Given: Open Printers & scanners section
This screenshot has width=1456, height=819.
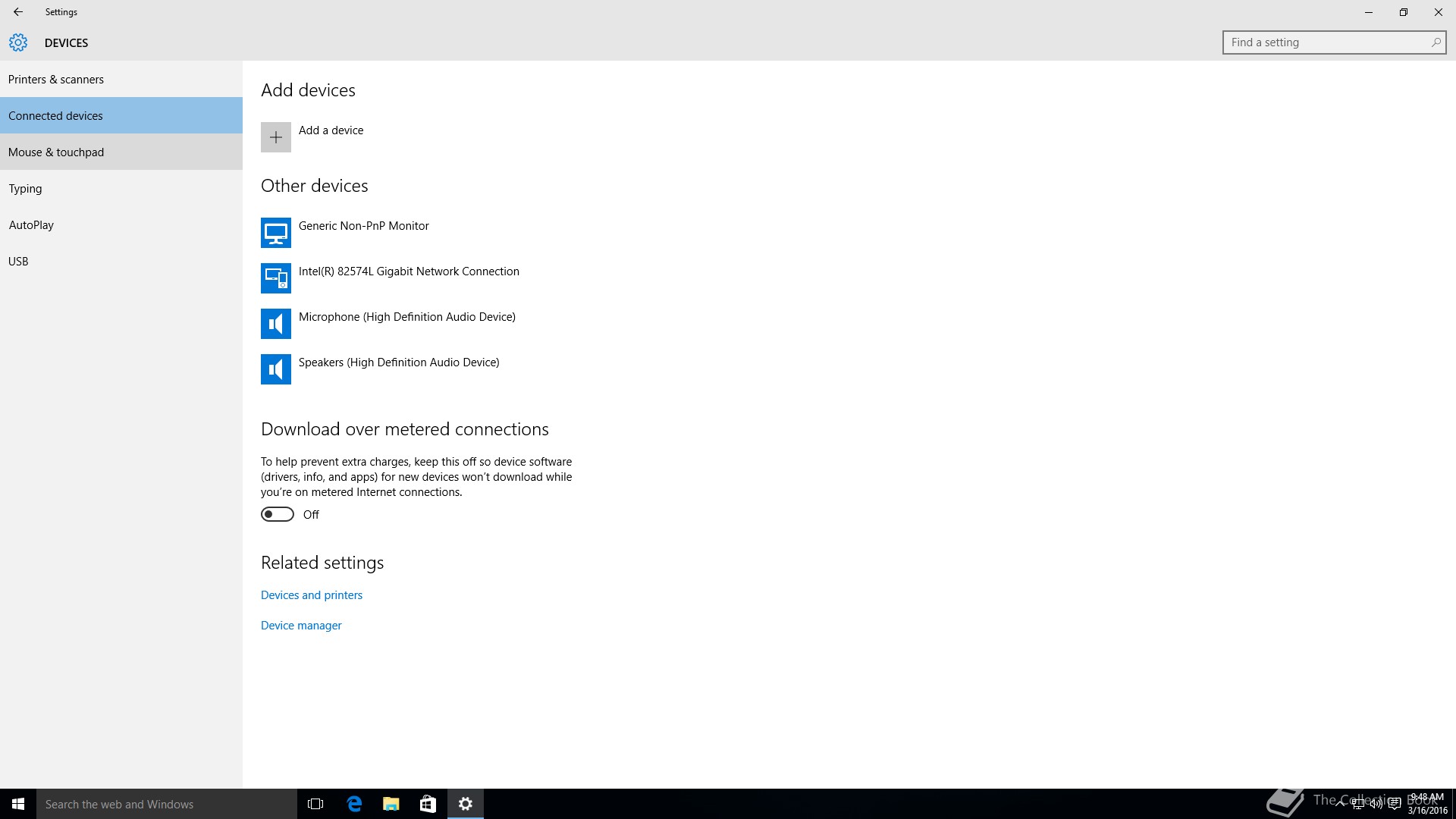Looking at the screenshot, I should (x=56, y=80).
